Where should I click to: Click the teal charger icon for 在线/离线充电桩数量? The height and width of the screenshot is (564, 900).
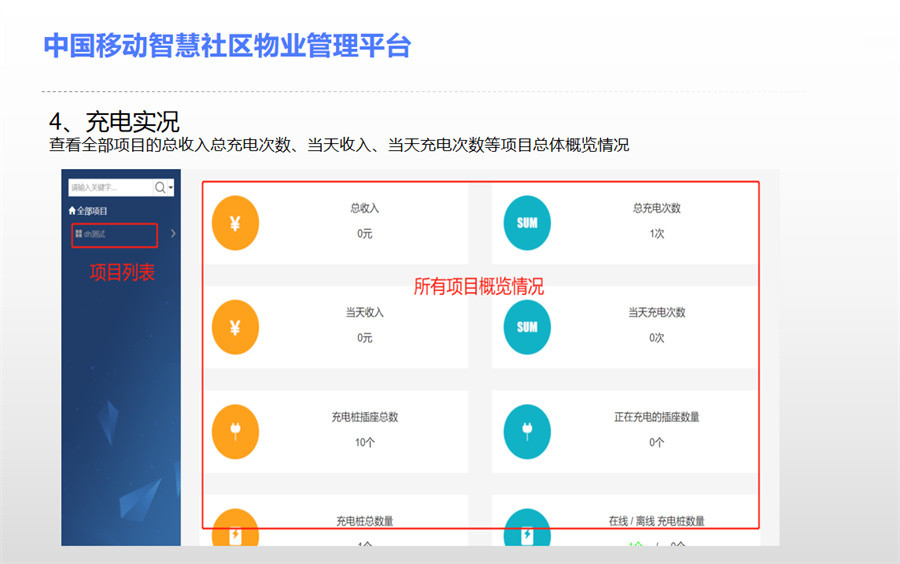coord(527,528)
